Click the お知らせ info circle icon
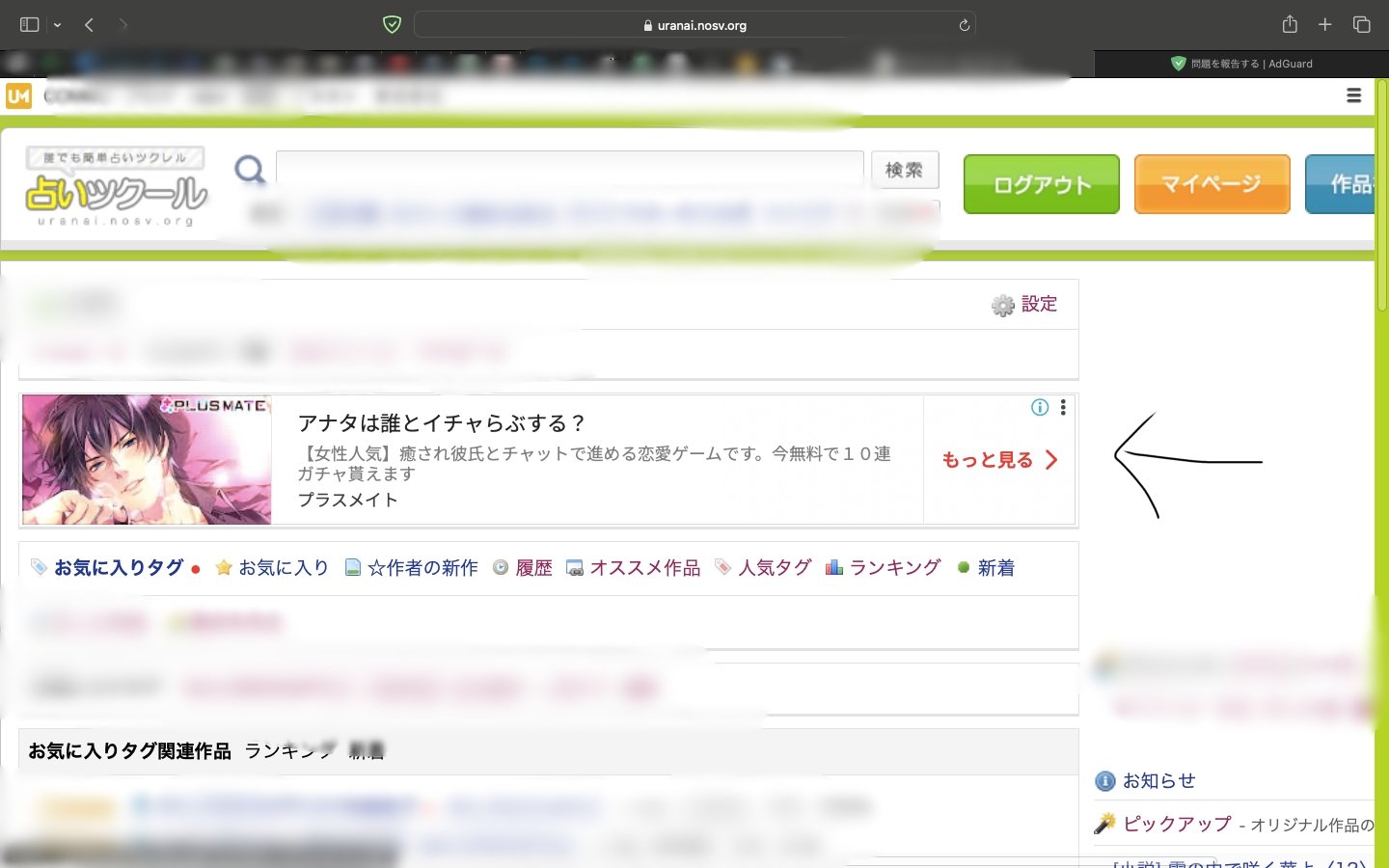 click(1103, 781)
